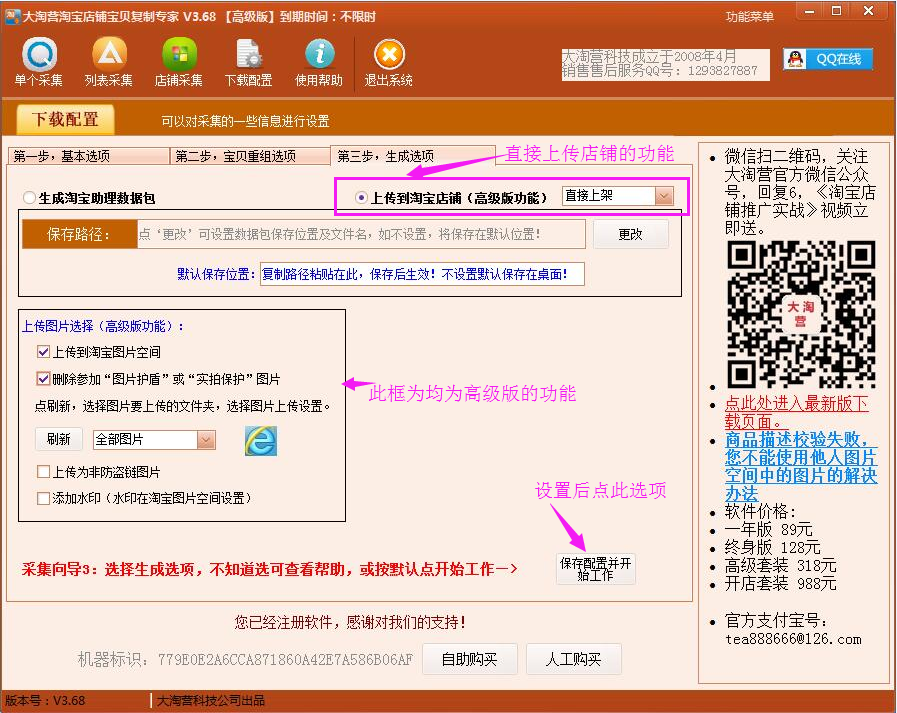This screenshot has height=713, width=897.
Task: Click the app logo in title bar
Action: click(x=11, y=16)
